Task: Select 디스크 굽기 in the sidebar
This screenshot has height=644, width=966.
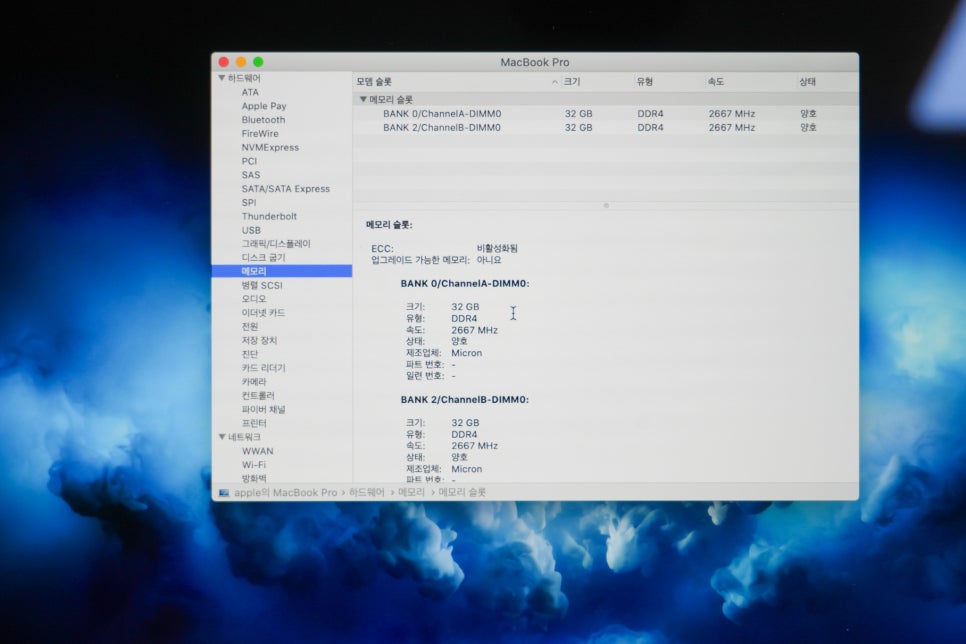Action: [x=263, y=258]
